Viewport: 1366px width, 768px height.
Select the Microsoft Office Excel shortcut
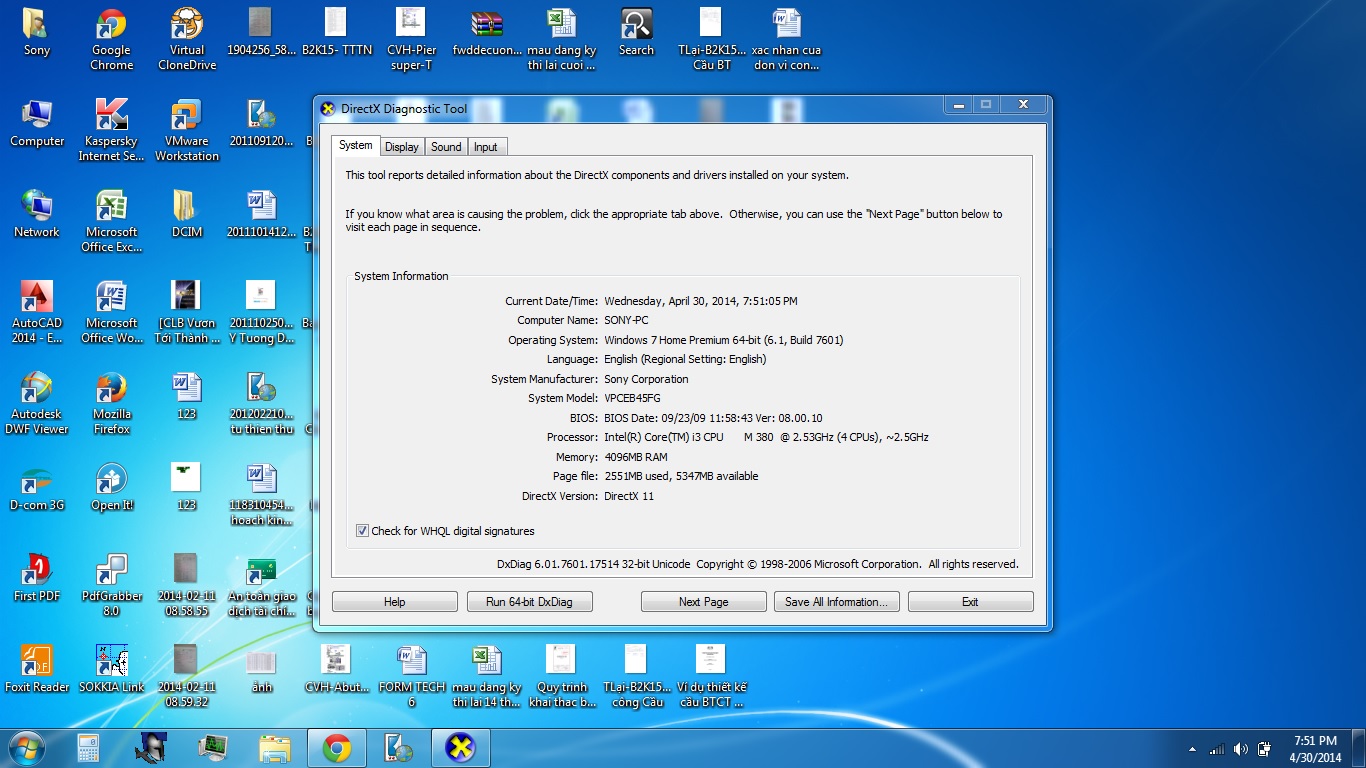click(112, 221)
